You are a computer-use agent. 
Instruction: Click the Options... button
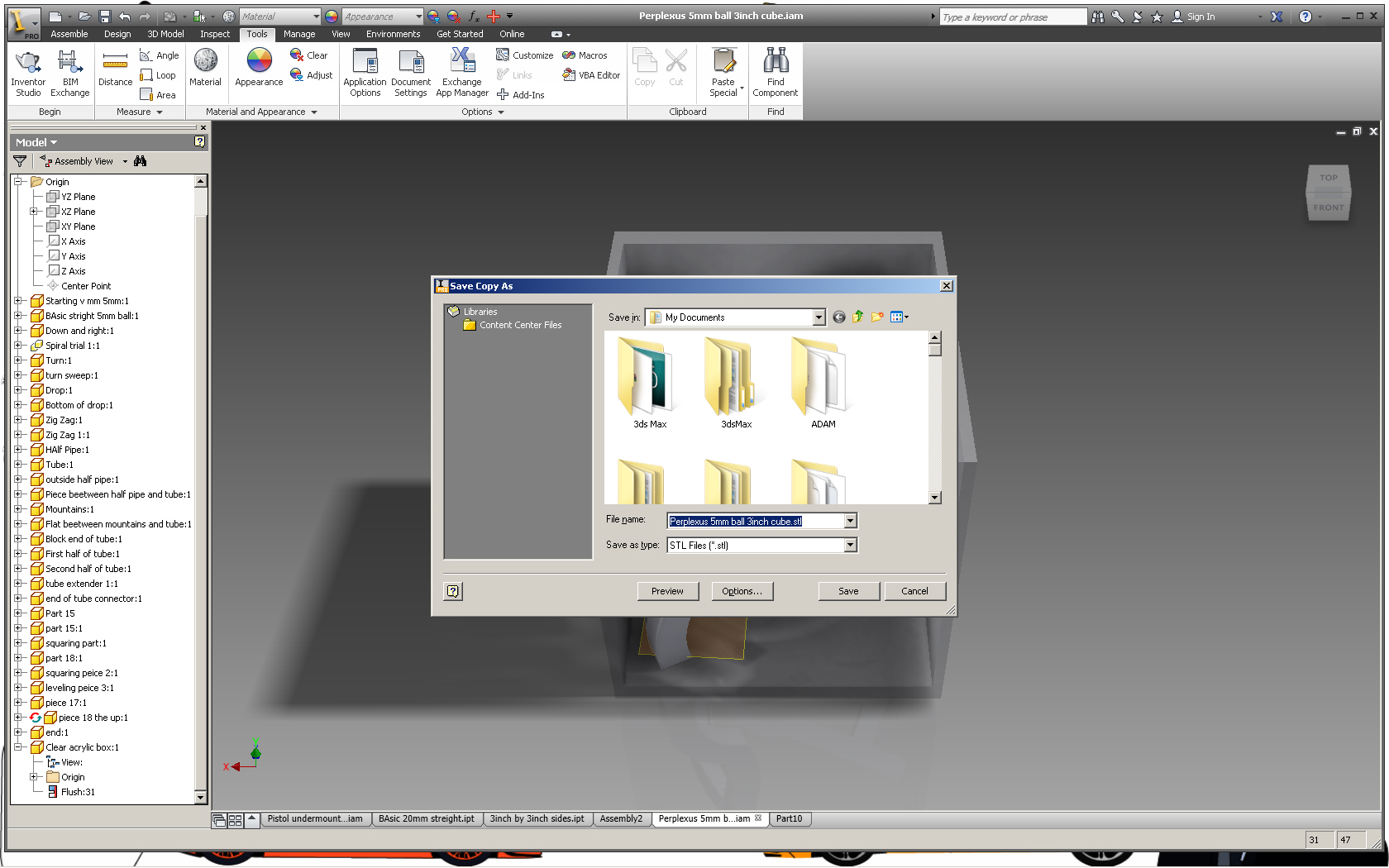[742, 591]
